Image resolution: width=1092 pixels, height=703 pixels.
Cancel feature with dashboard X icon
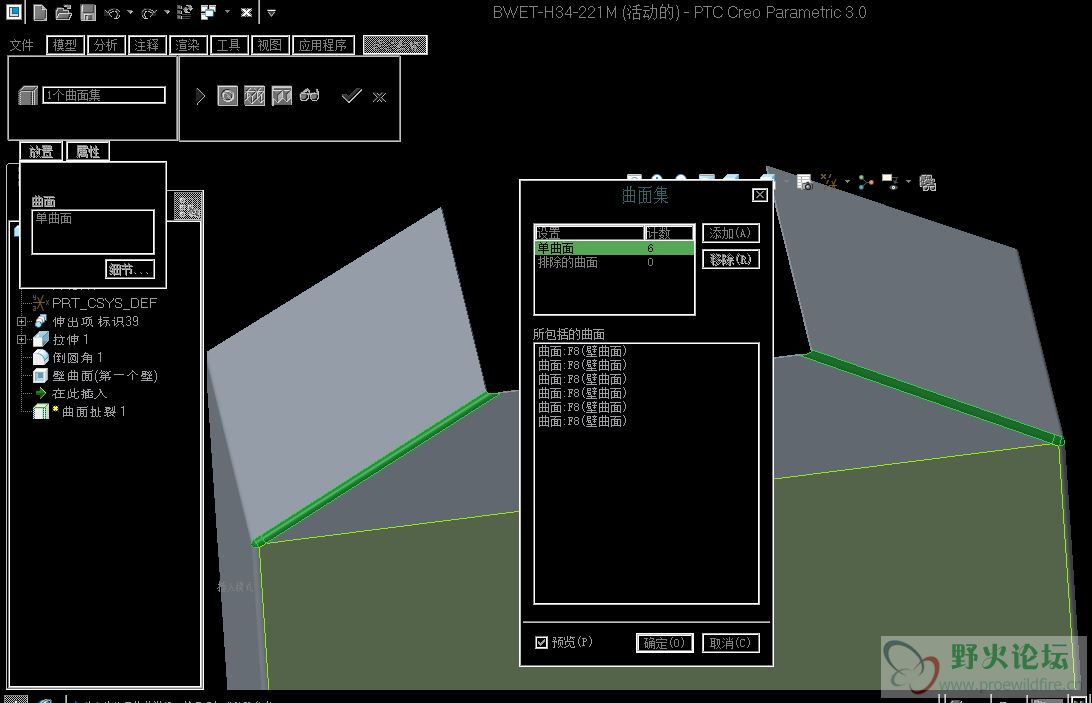pyautogui.click(x=379, y=97)
